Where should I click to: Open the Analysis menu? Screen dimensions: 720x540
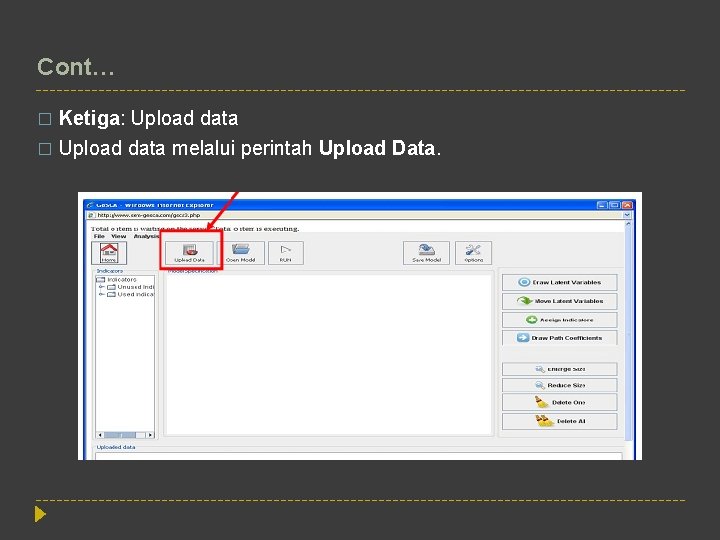point(146,236)
